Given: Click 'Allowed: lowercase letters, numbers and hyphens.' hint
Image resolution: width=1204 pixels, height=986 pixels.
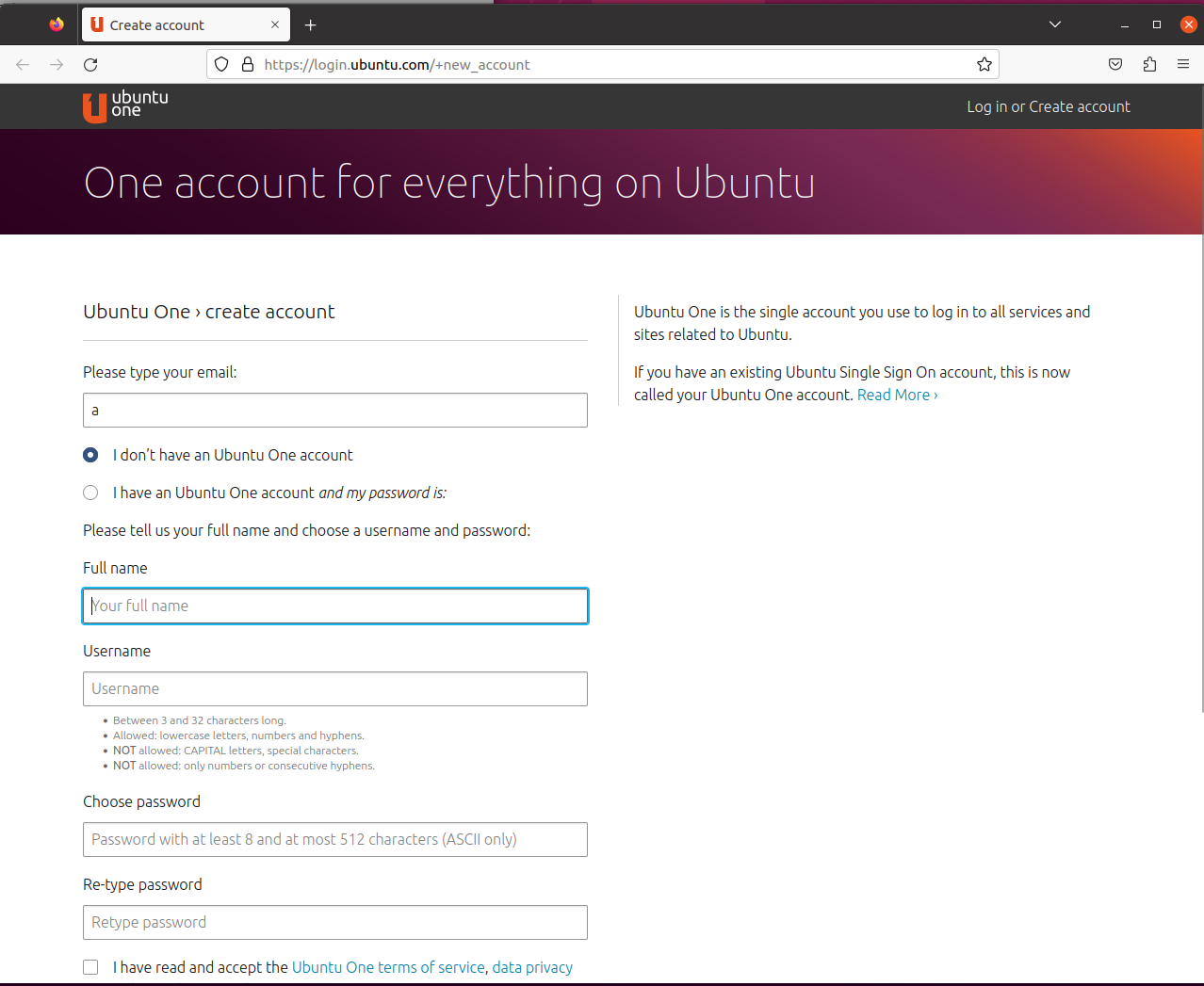Looking at the screenshot, I should coord(238,735).
